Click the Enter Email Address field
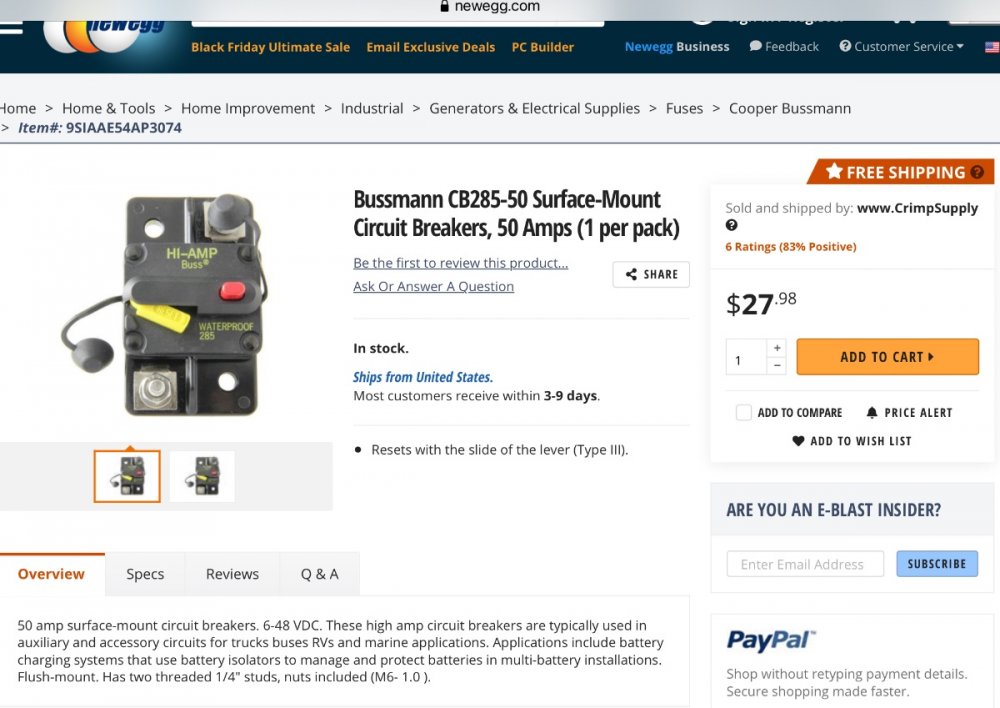This screenshot has width=1000, height=708. click(805, 564)
